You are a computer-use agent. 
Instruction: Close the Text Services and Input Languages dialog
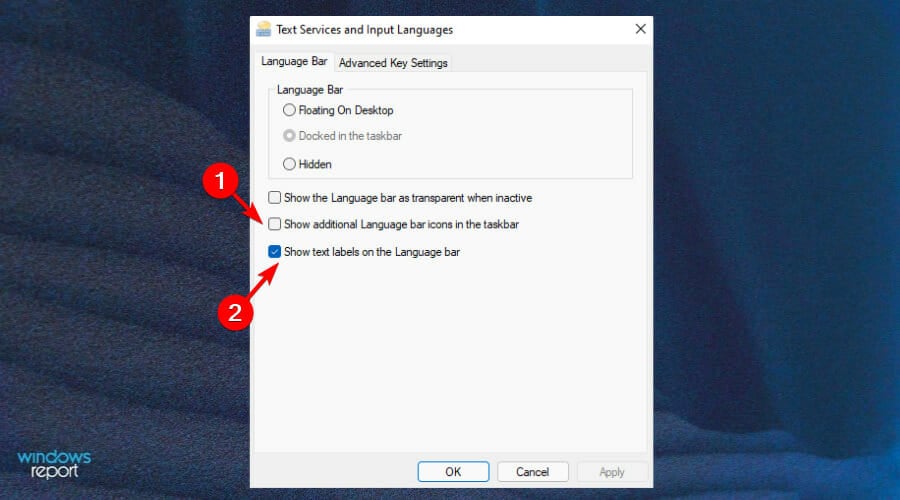point(641,29)
